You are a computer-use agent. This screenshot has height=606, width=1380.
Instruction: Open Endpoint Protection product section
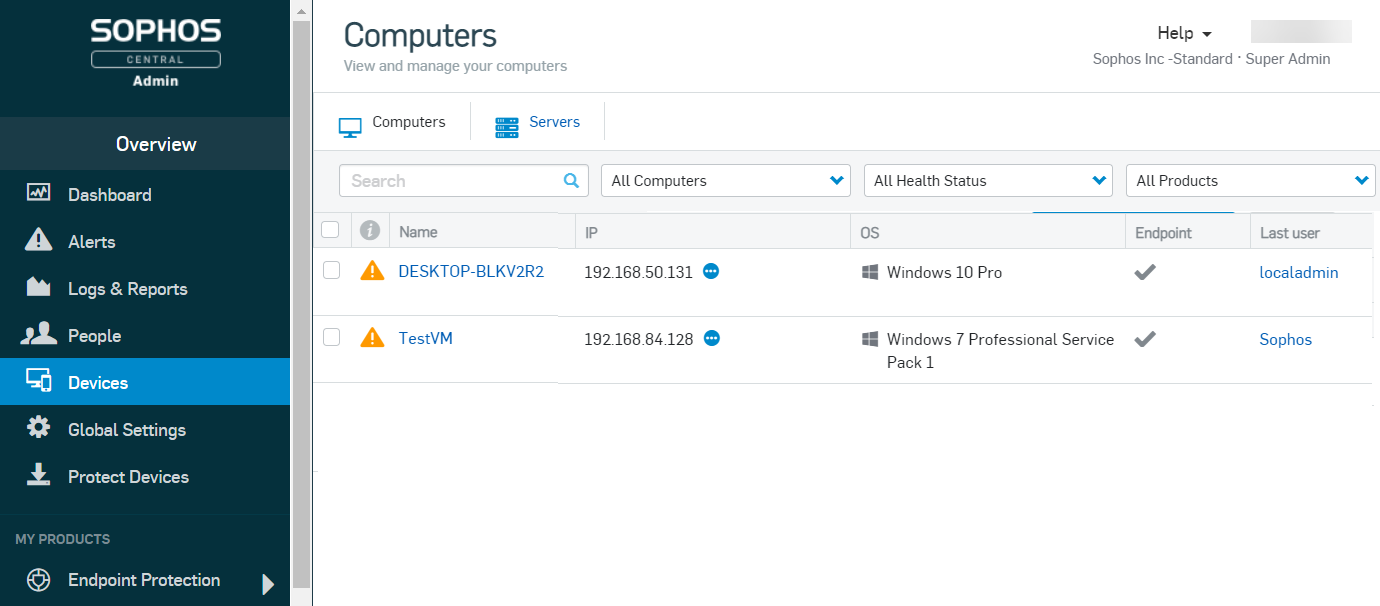(144, 580)
